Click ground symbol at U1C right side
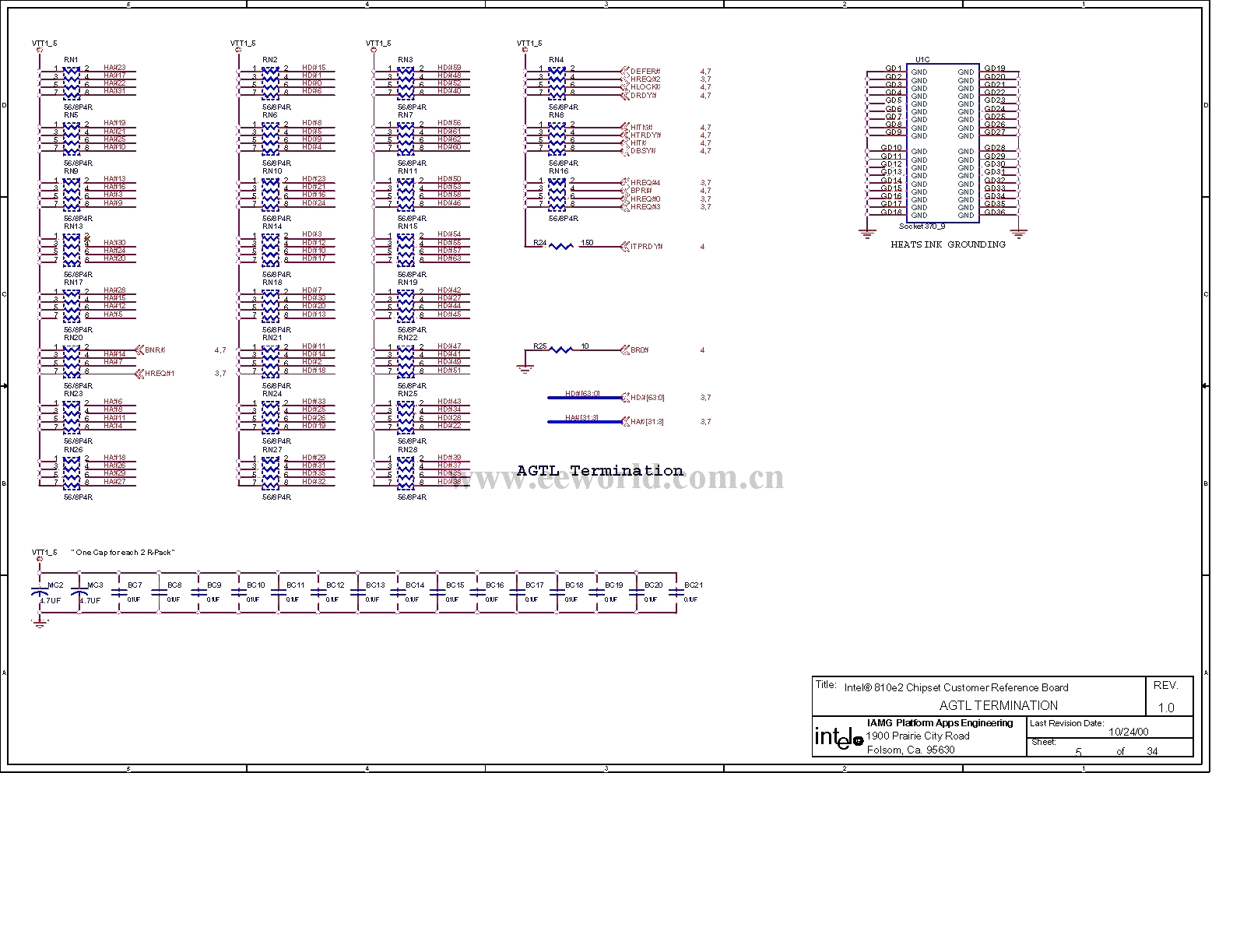1233x952 pixels. point(1018,232)
